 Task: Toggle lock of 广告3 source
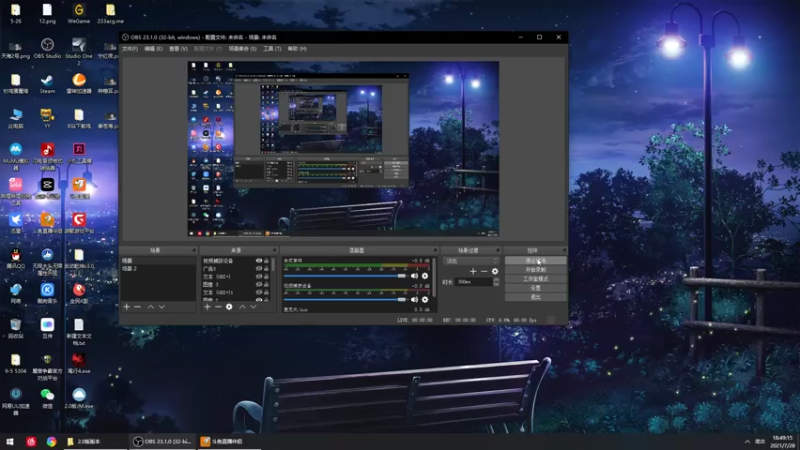tap(266, 268)
